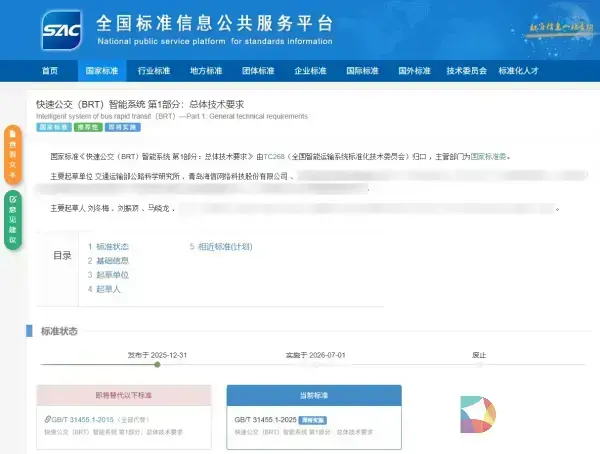Open the TC268 committee link
The image size is (600, 454).
coord(274,157)
